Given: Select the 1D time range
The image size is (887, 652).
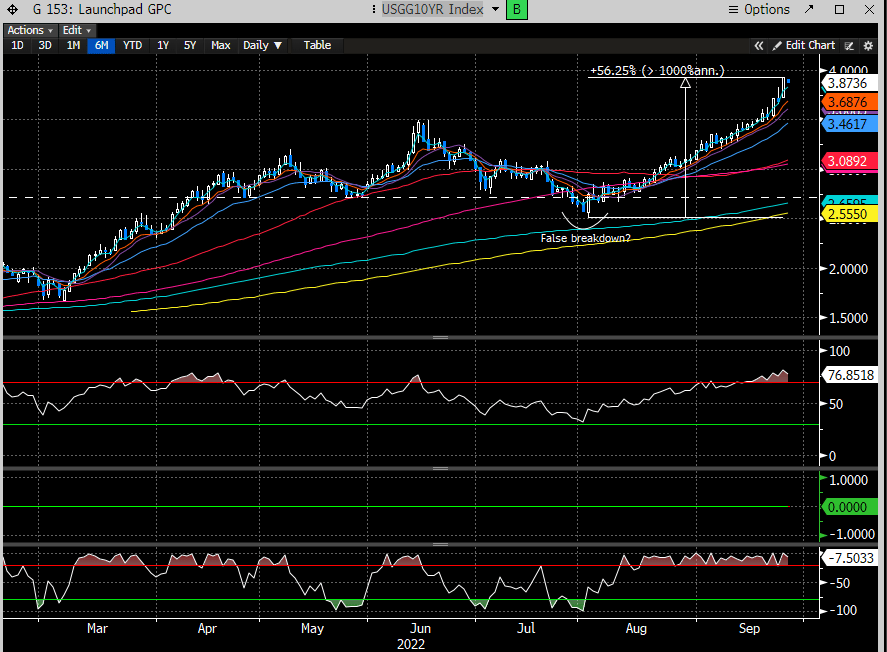Looking at the screenshot, I should 17,45.
